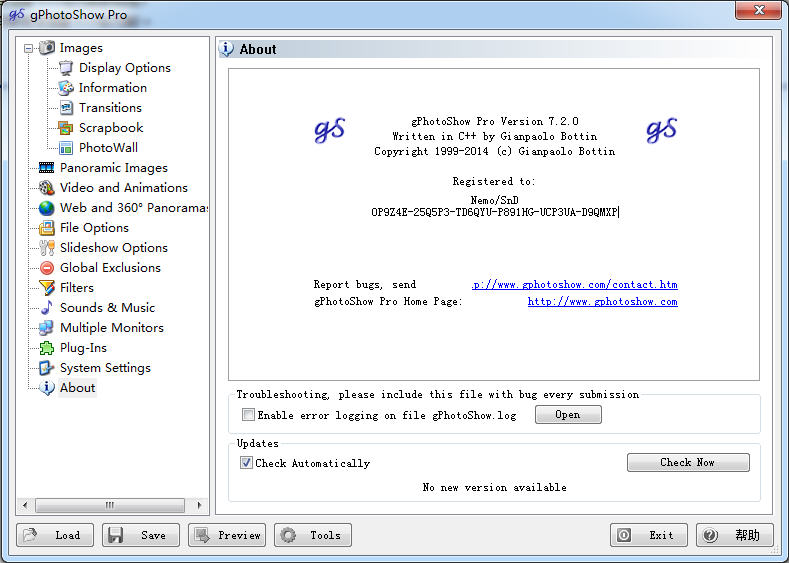Open the System Settings page
Screen dimensions: 789x563
[105, 368]
